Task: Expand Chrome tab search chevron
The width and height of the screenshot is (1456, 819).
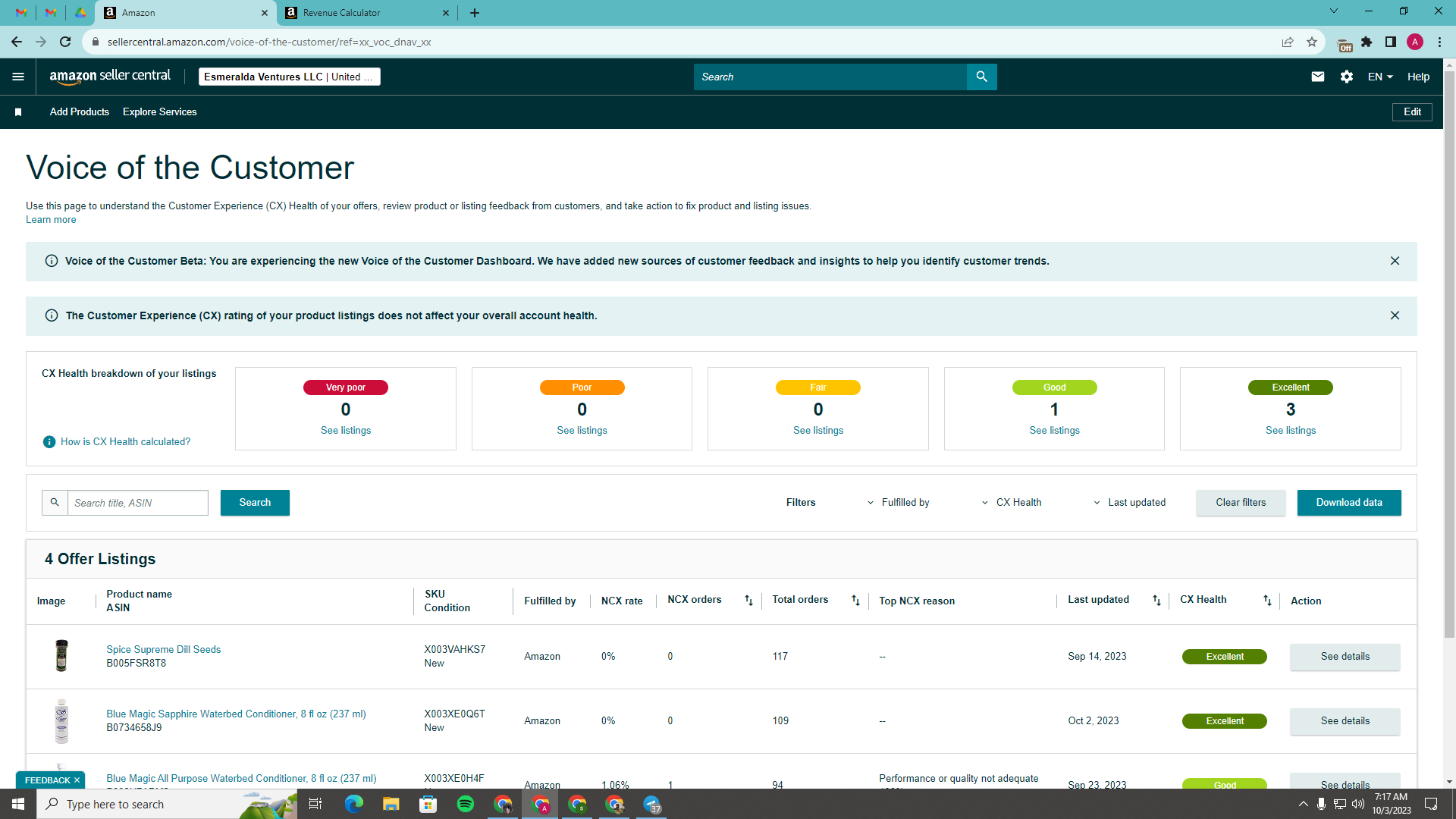Action: pyautogui.click(x=1333, y=11)
